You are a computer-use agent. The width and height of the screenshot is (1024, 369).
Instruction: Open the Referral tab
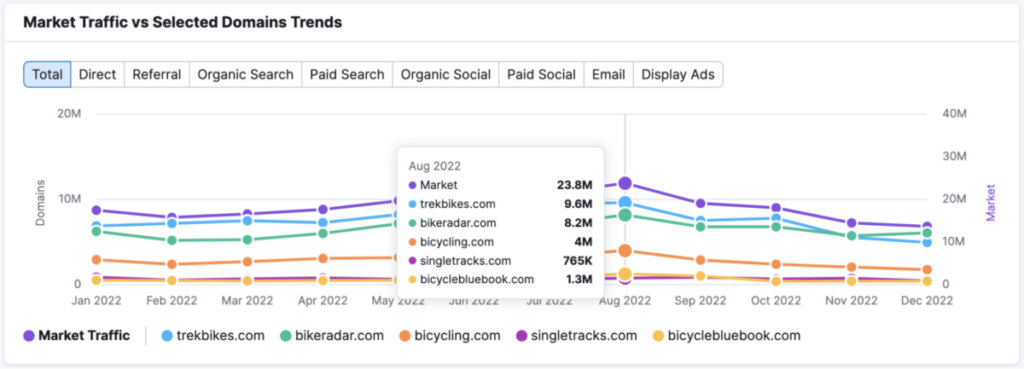pos(157,74)
